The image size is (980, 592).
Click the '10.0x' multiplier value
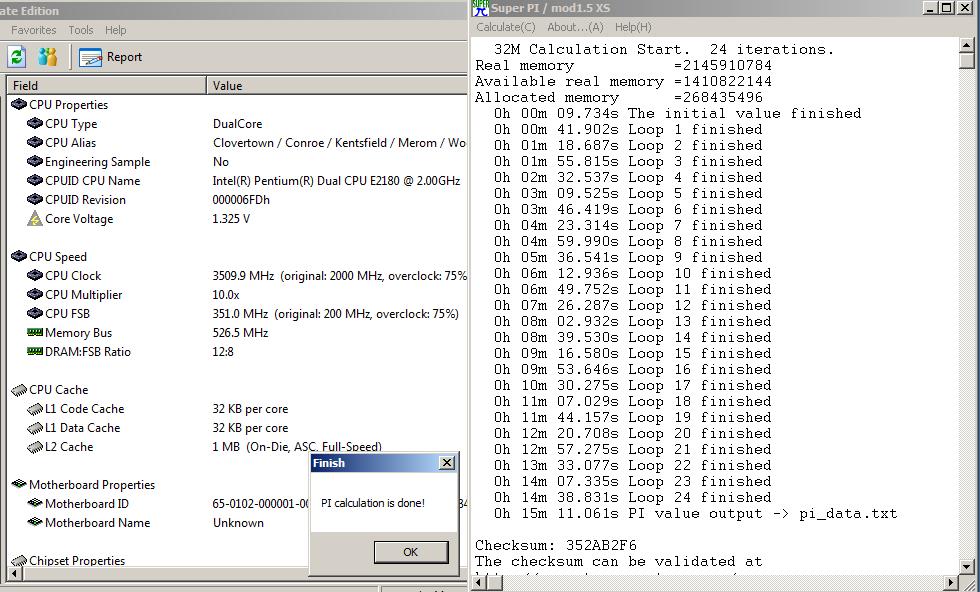point(226,295)
